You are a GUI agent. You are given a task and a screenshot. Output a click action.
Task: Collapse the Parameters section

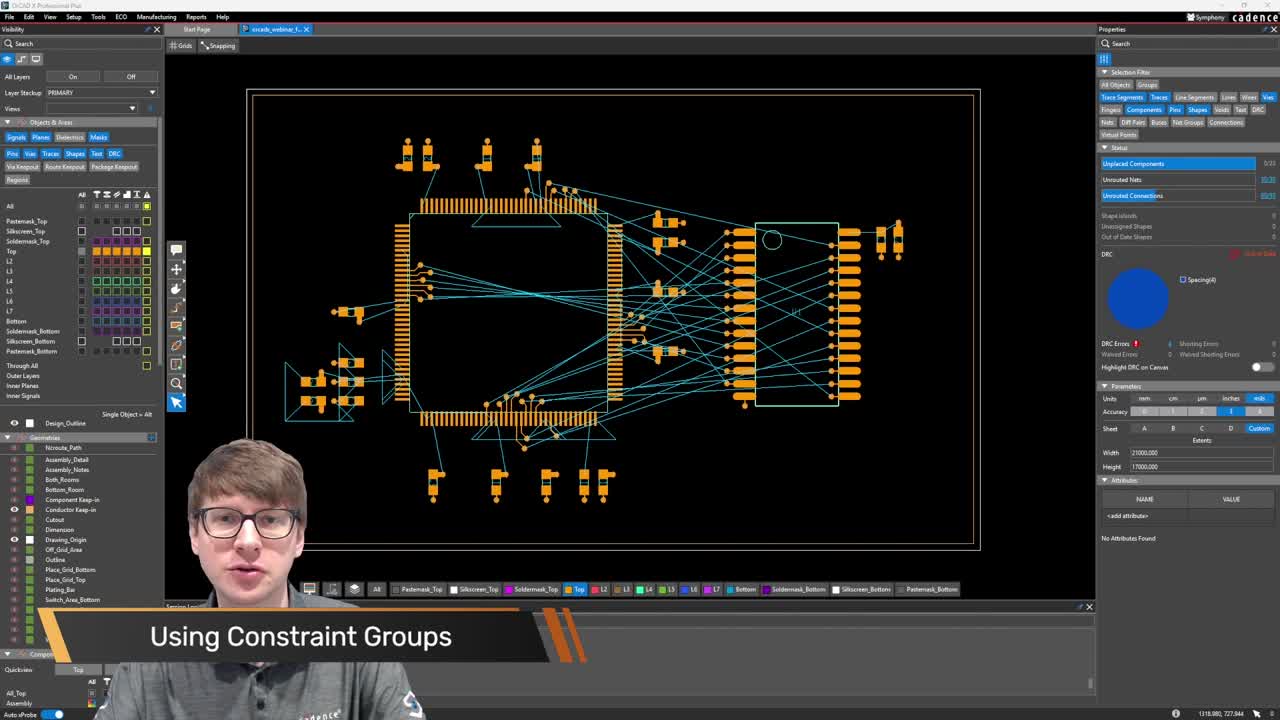point(1105,386)
